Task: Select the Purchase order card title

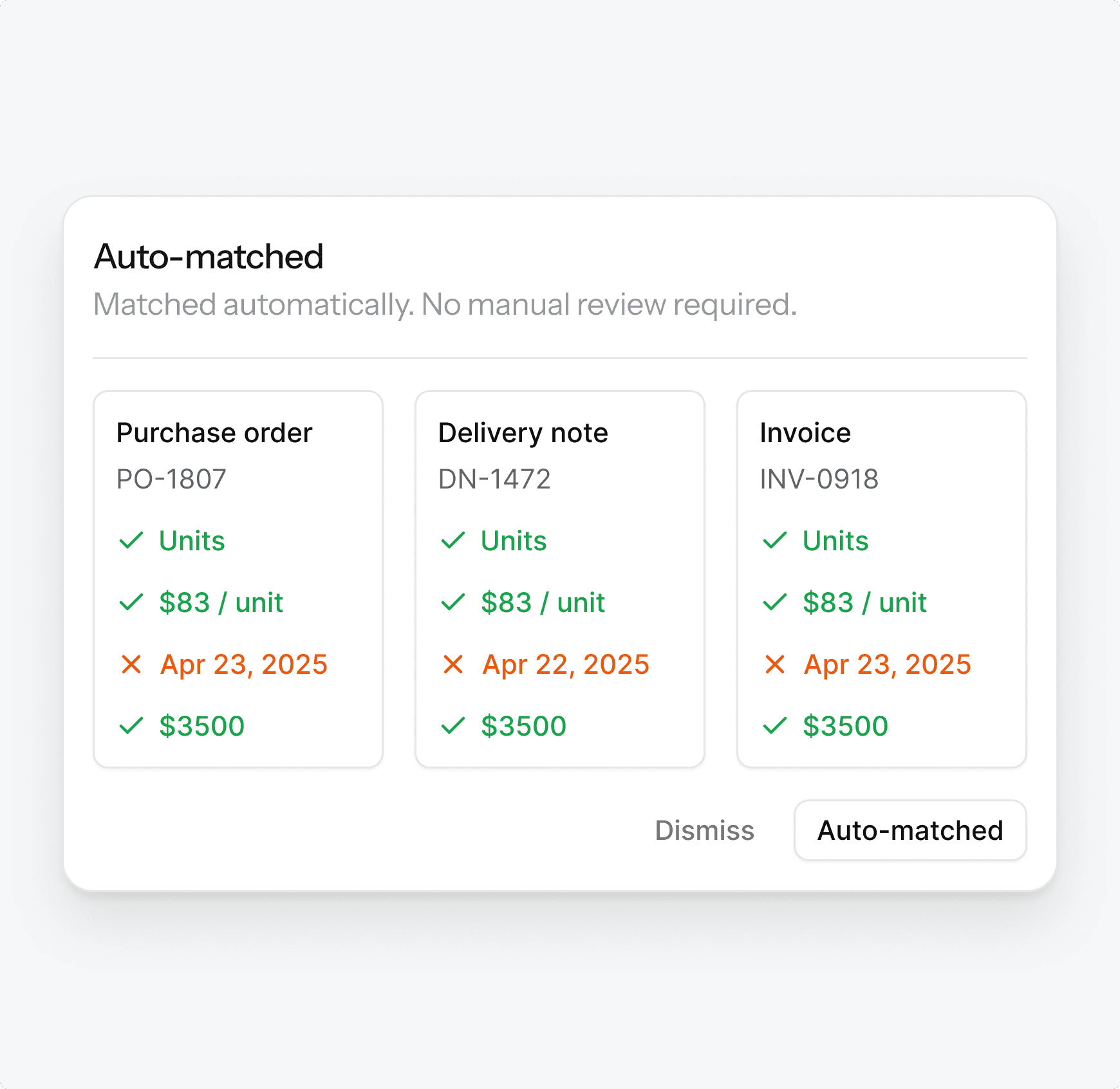Action: click(214, 433)
